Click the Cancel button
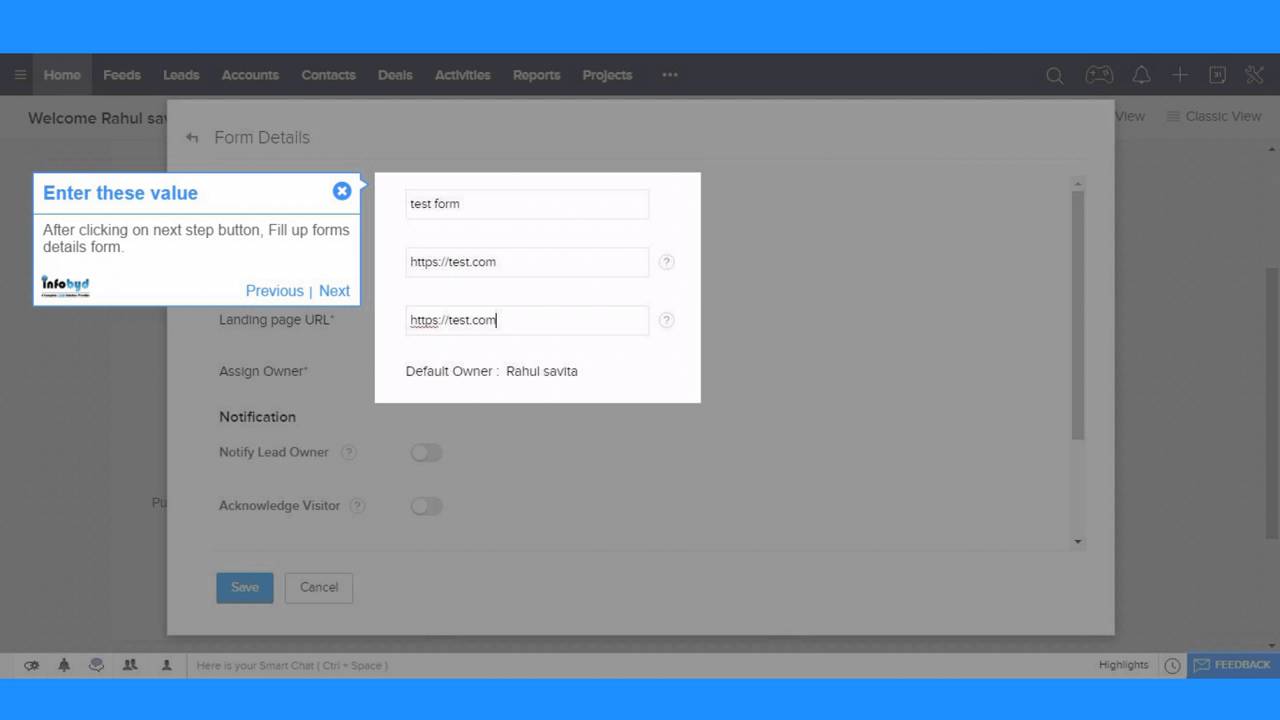This screenshot has width=1280, height=720. [x=319, y=587]
